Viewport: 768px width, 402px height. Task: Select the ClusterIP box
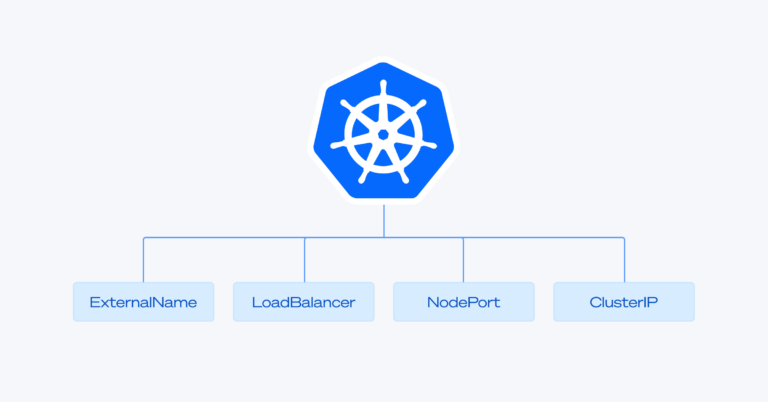pyautogui.click(x=624, y=302)
